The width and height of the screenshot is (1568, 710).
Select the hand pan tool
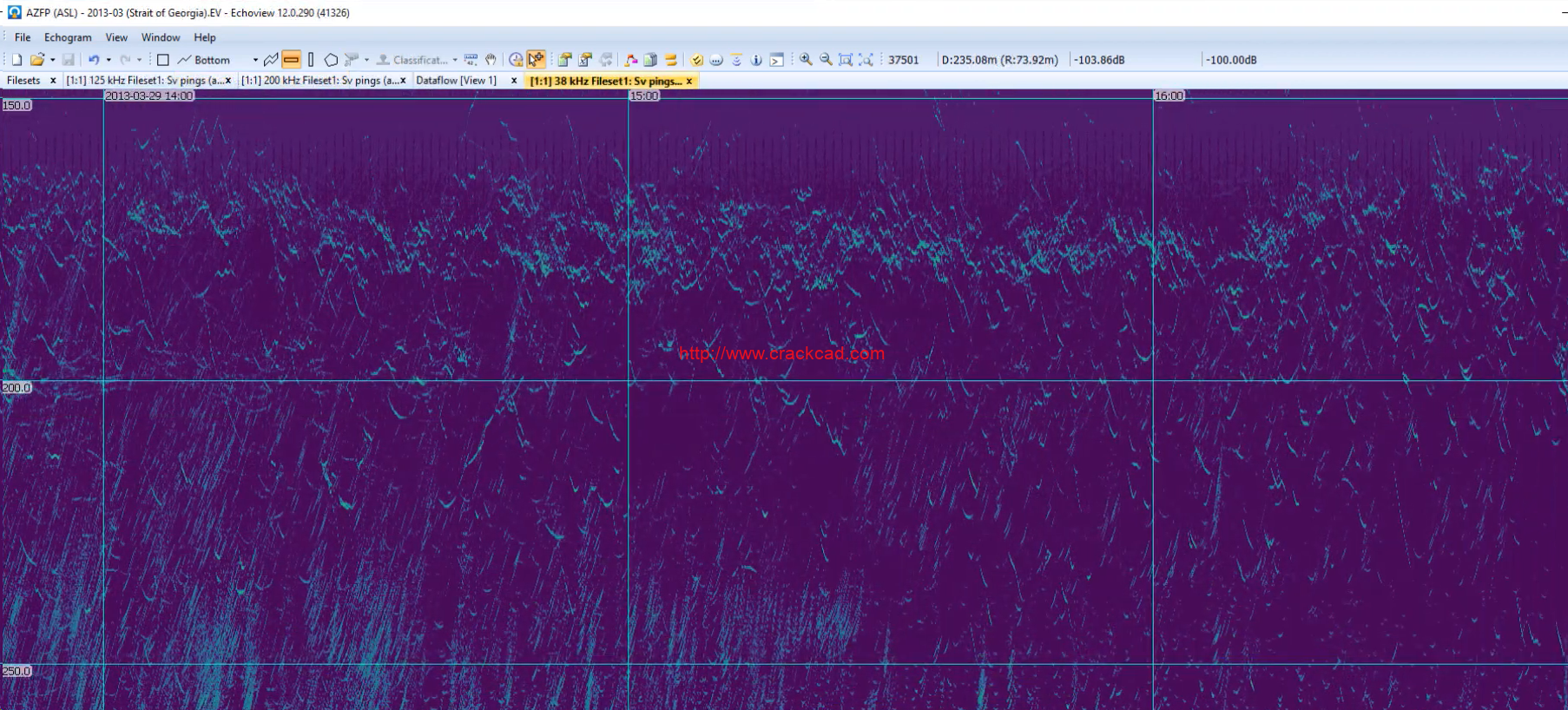[x=491, y=60]
